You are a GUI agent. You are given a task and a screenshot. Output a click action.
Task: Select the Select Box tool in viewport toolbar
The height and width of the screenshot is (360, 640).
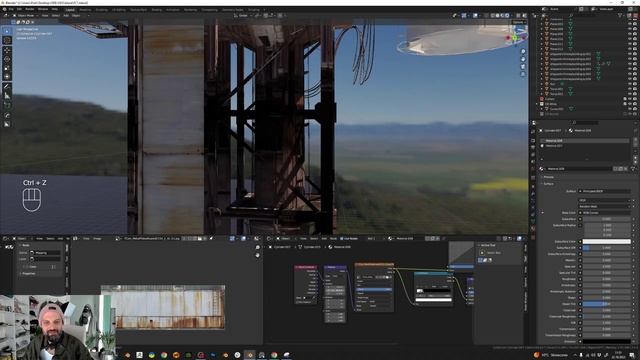[7, 31]
